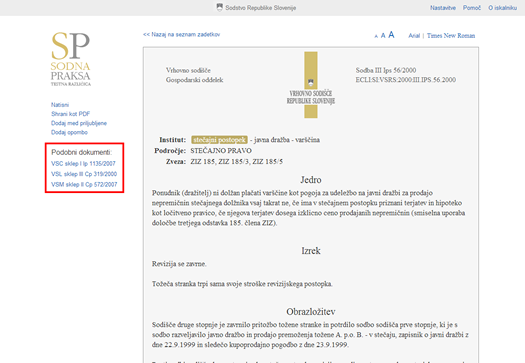Click the Sodstvo Republike Slovenije crest icon
The image size is (525, 363).
coord(220,7)
